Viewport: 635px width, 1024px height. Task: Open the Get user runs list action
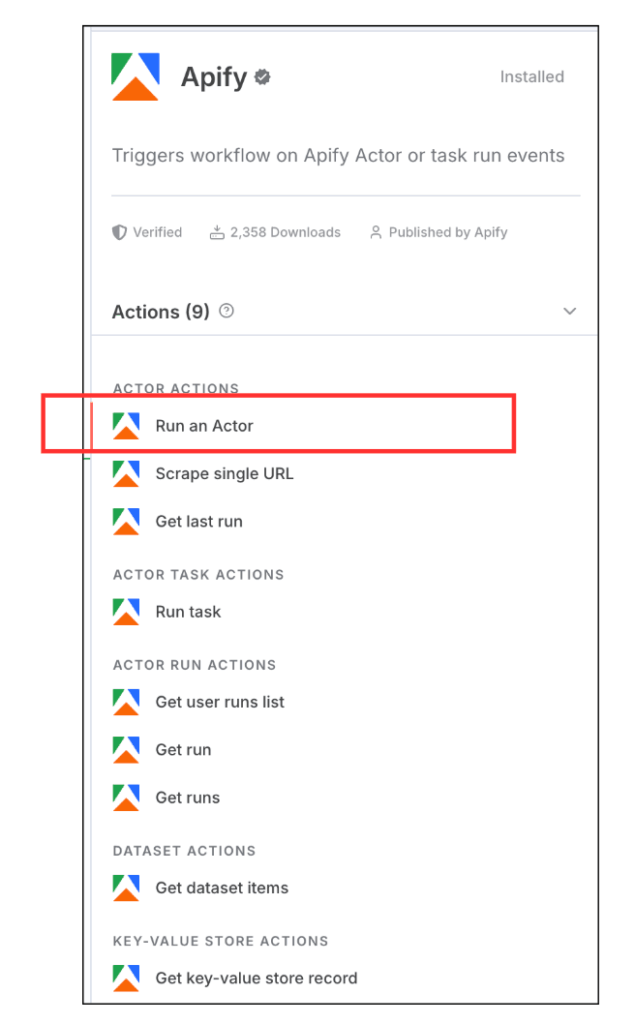(220, 702)
